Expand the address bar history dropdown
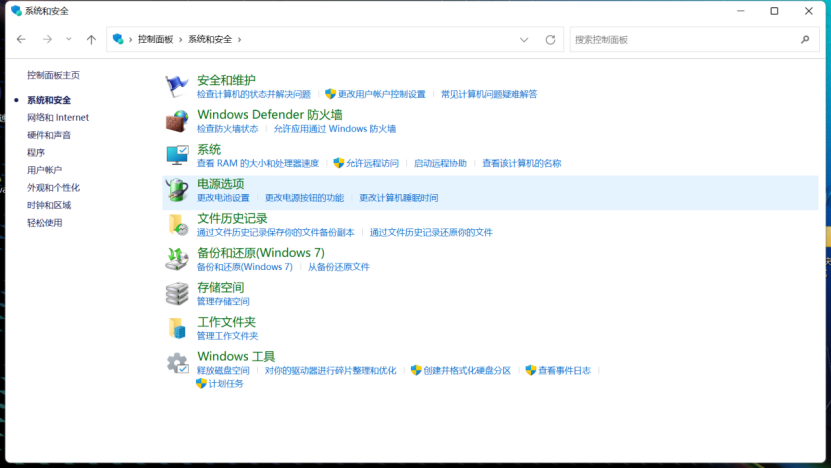Viewport: 831px width, 468px height. pos(524,40)
